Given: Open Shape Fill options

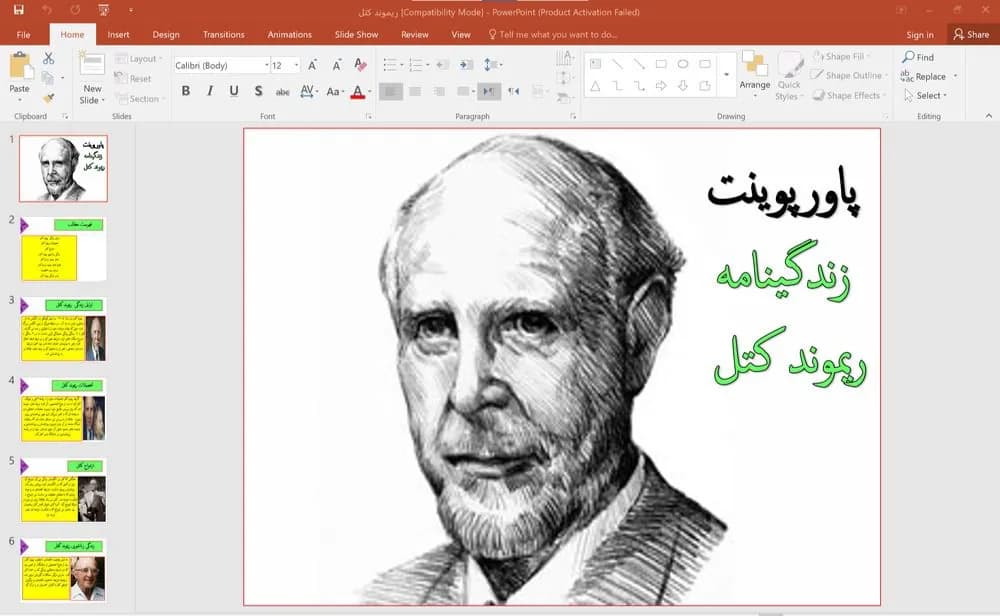Looking at the screenshot, I should [x=842, y=56].
